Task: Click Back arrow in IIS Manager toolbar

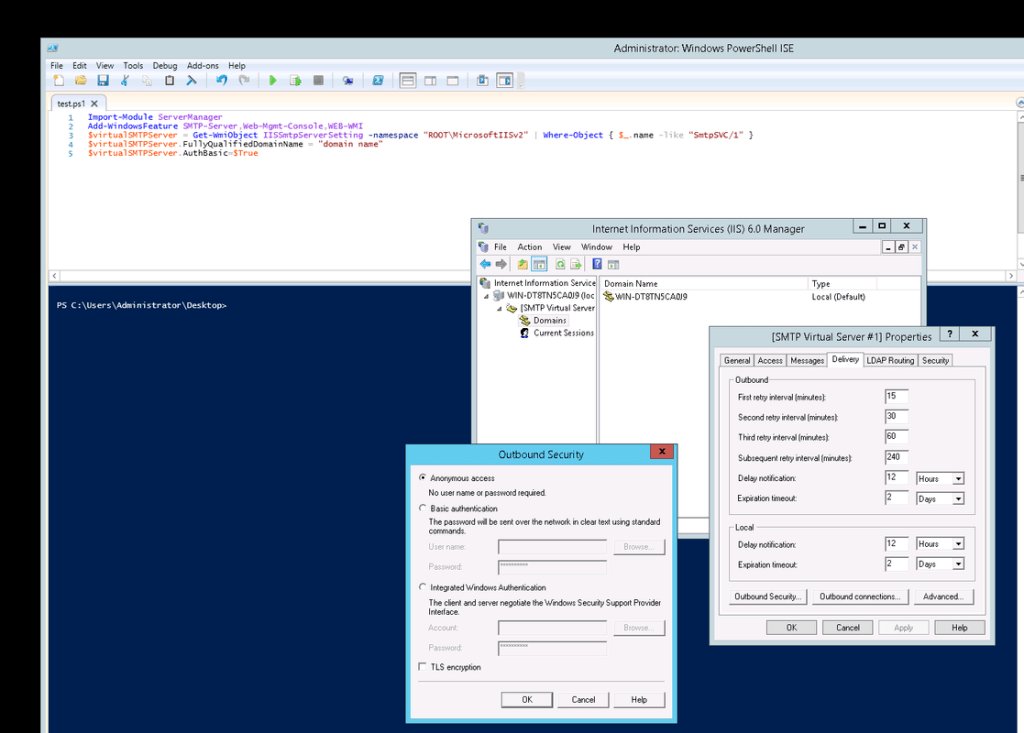Action: [x=485, y=264]
